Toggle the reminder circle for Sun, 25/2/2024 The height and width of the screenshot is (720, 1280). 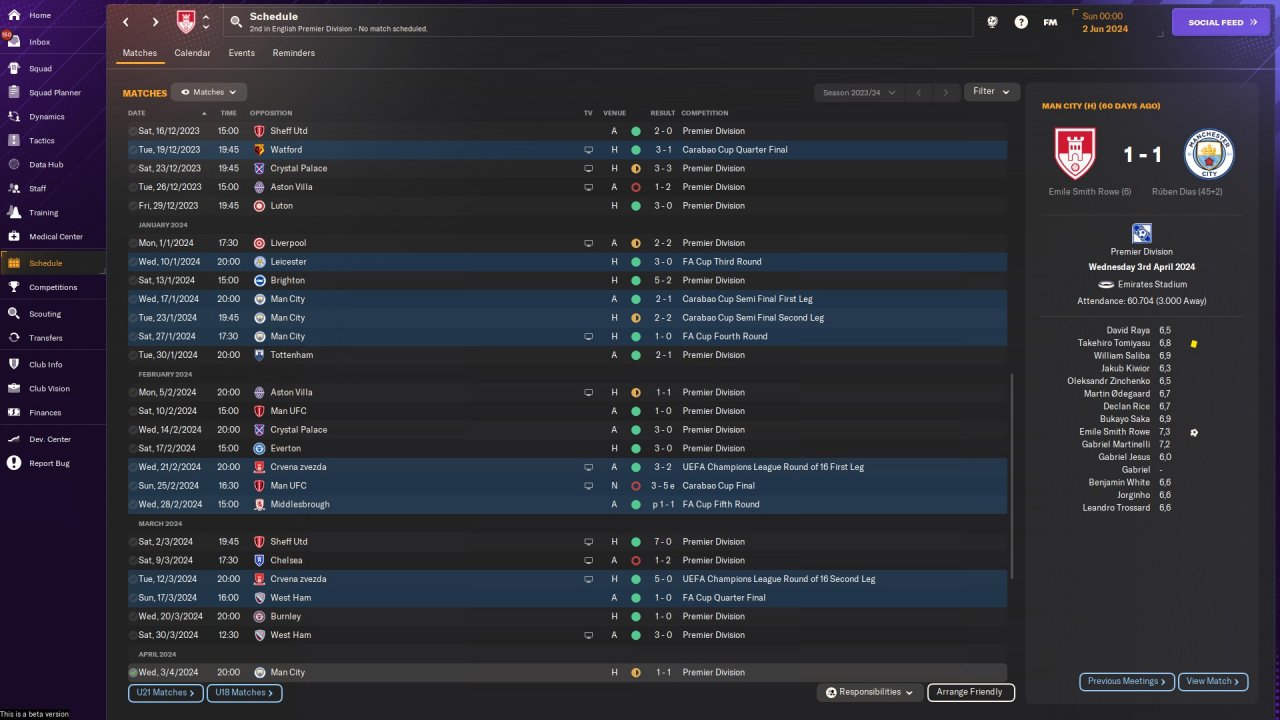point(133,486)
